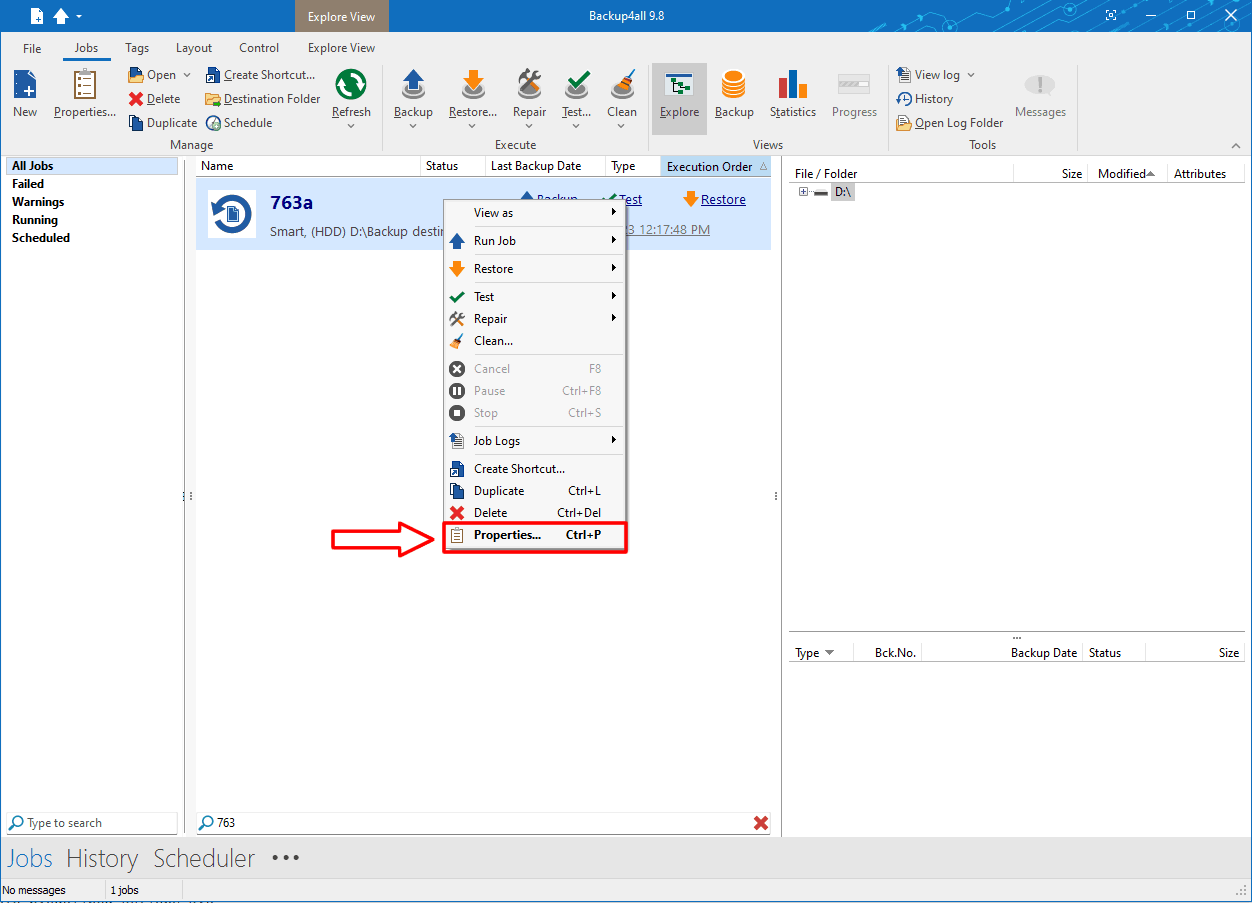Viewport: 1252px width, 903px height.
Task: Switch to the Backup view icon
Action: (734, 95)
